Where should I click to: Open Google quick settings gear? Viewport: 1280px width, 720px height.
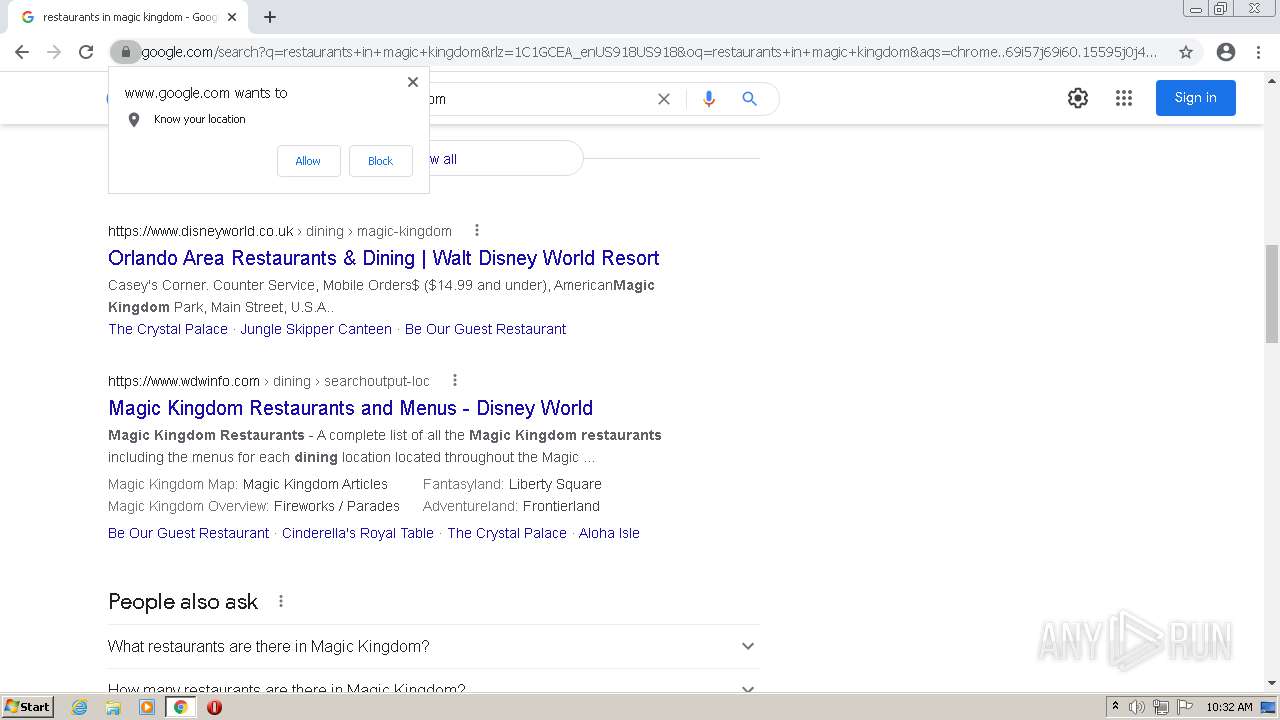(1078, 98)
